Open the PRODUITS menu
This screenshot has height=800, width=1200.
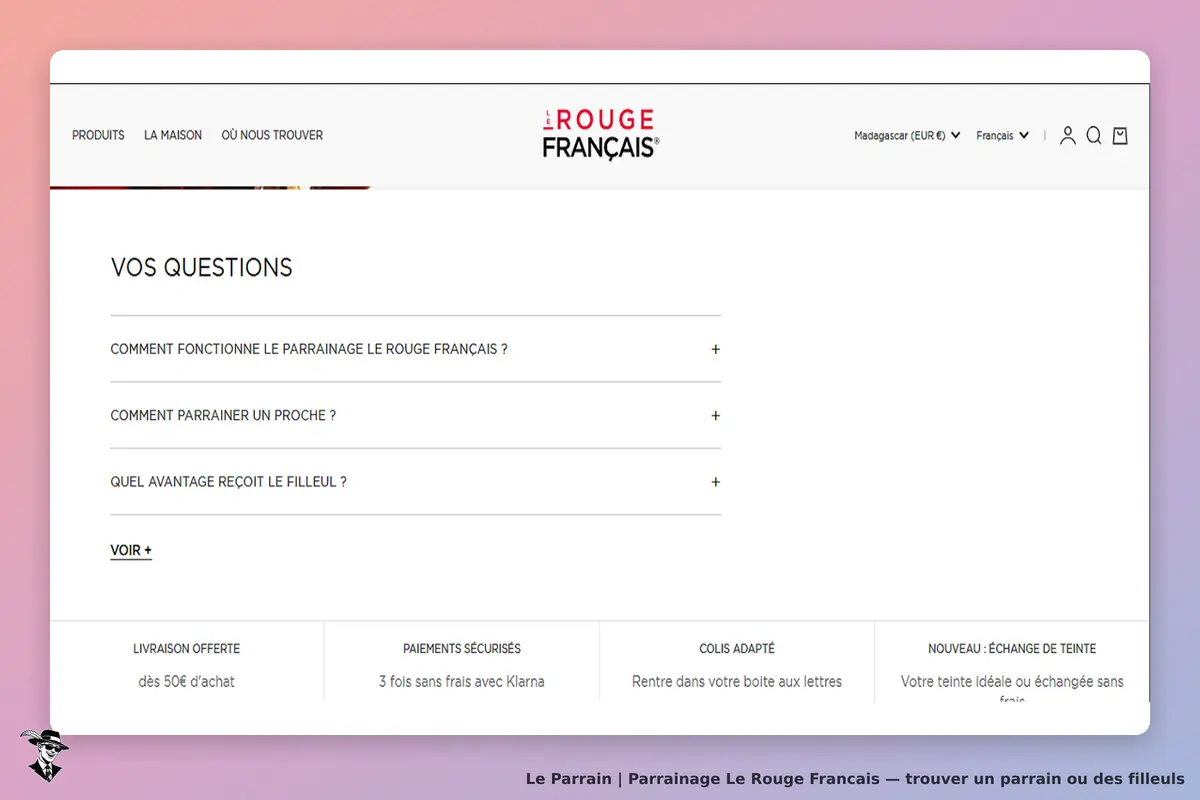click(x=98, y=135)
